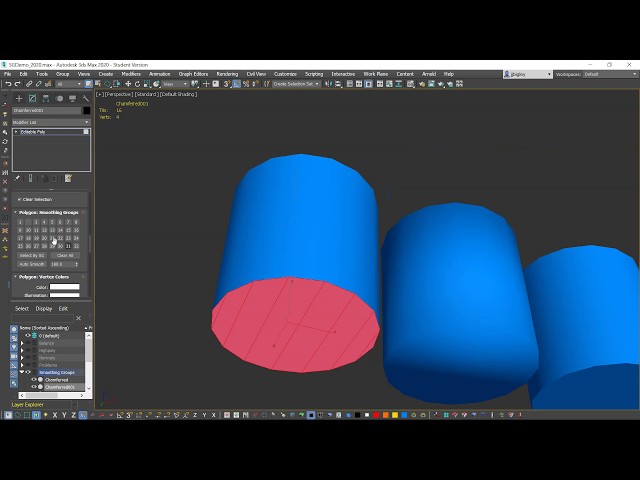Open the Graph Editors menu
This screenshot has width=640, height=480.
click(x=193, y=74)
